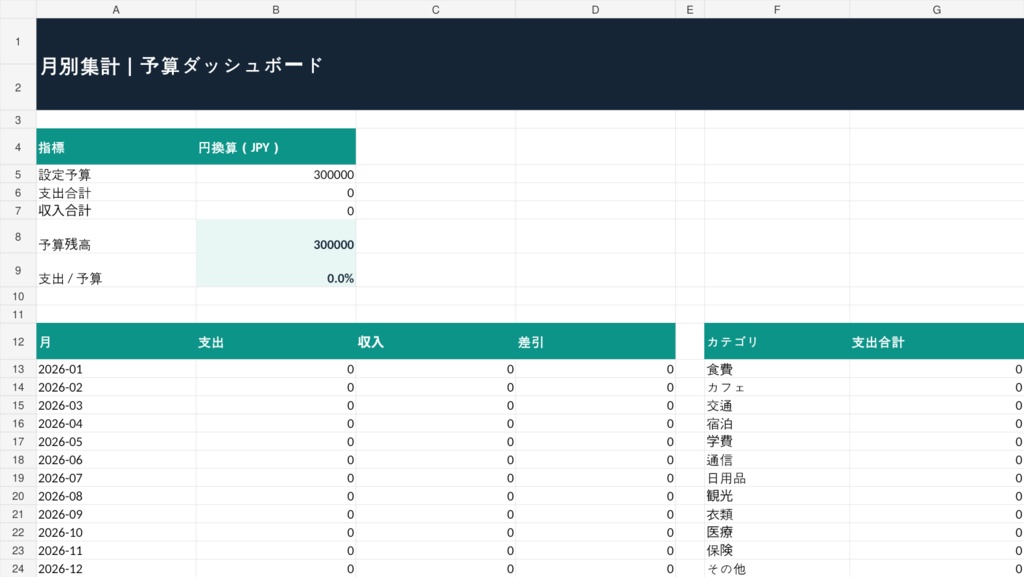1024x577 pixels.
Task: Select the 2026-09 month cell
Action: click(x=116, y=514)
